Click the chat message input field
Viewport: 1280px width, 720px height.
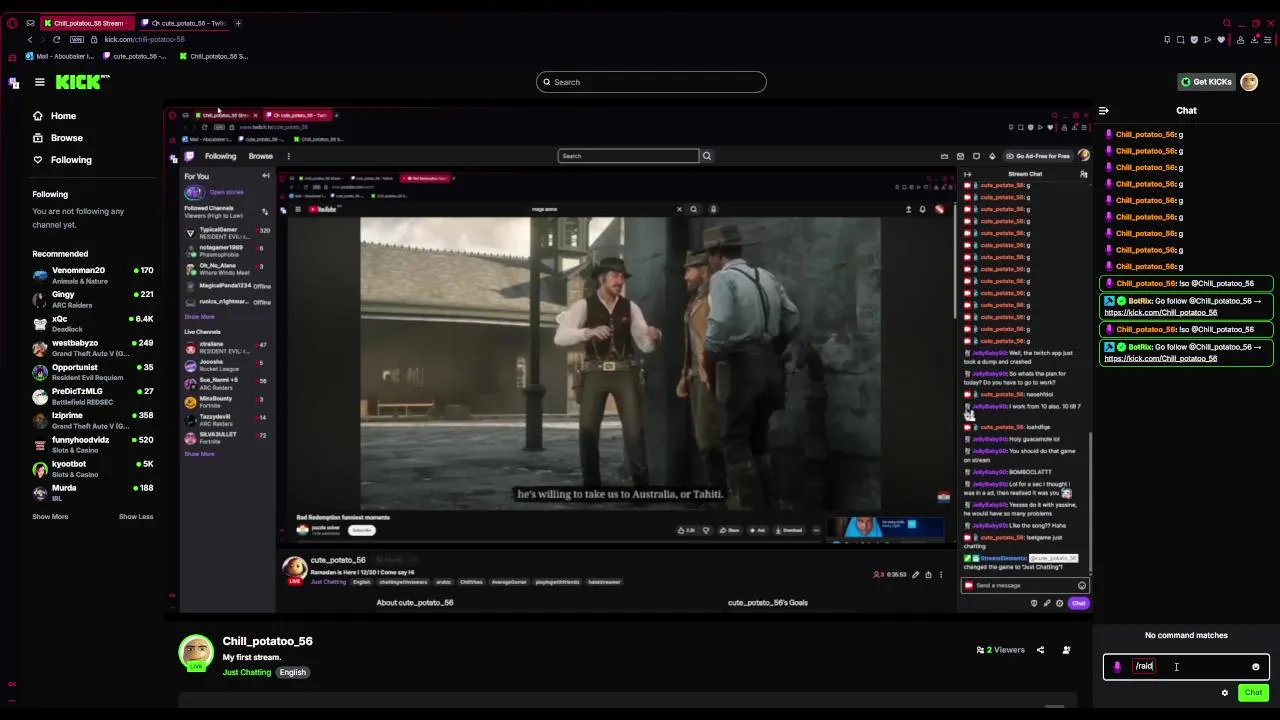click(x=1187, y=667)
